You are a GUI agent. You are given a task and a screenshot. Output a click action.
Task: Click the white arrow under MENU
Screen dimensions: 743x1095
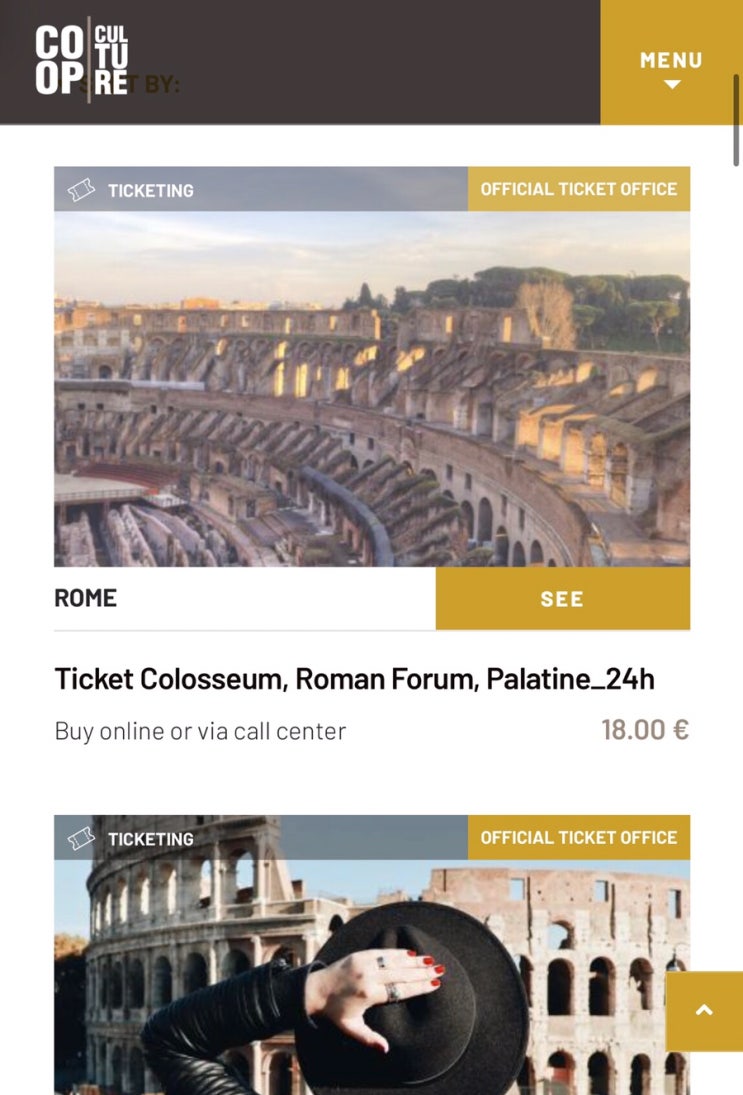click(x=672, y=85)
